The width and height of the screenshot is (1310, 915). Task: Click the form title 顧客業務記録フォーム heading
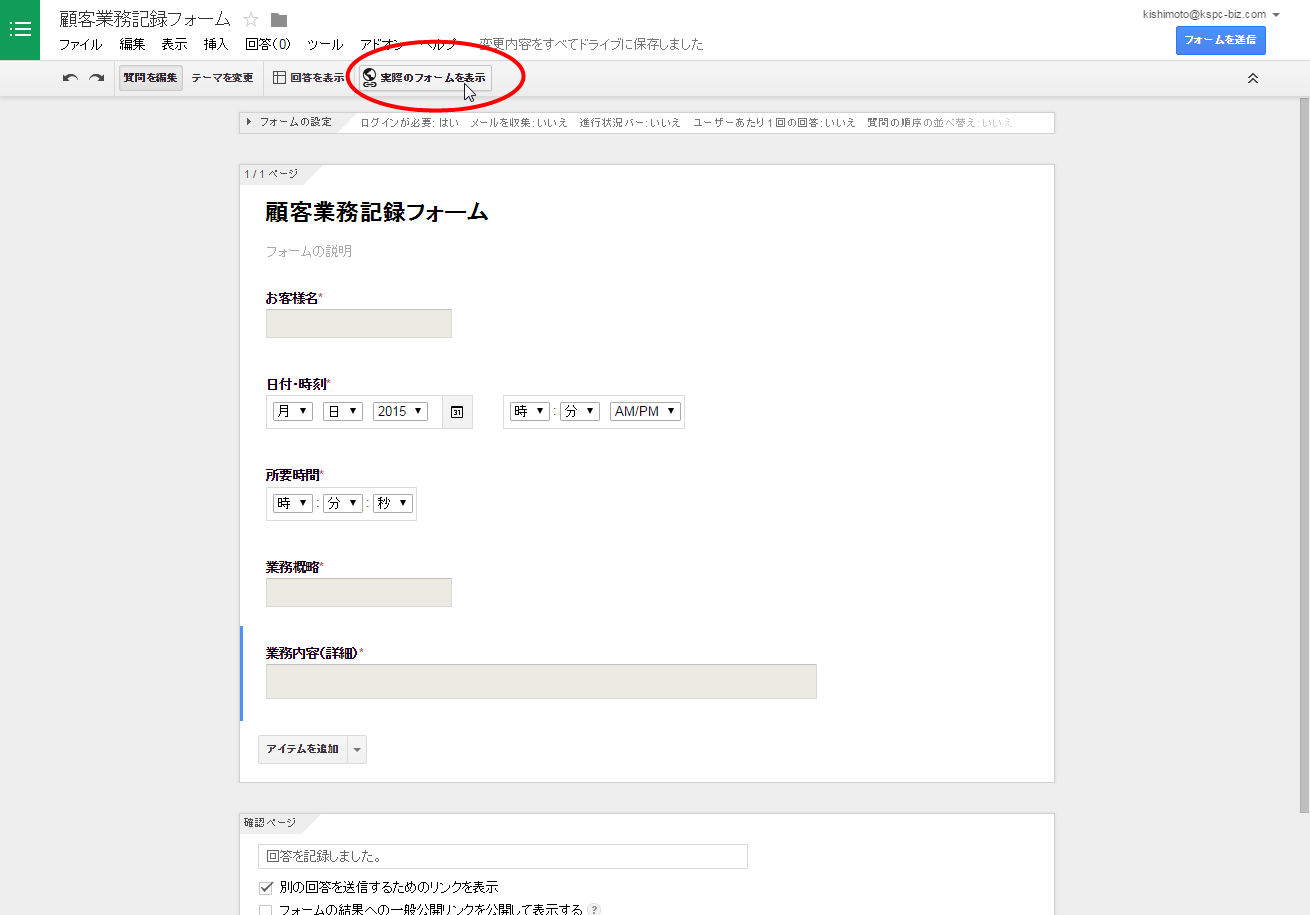click(377, 212)
